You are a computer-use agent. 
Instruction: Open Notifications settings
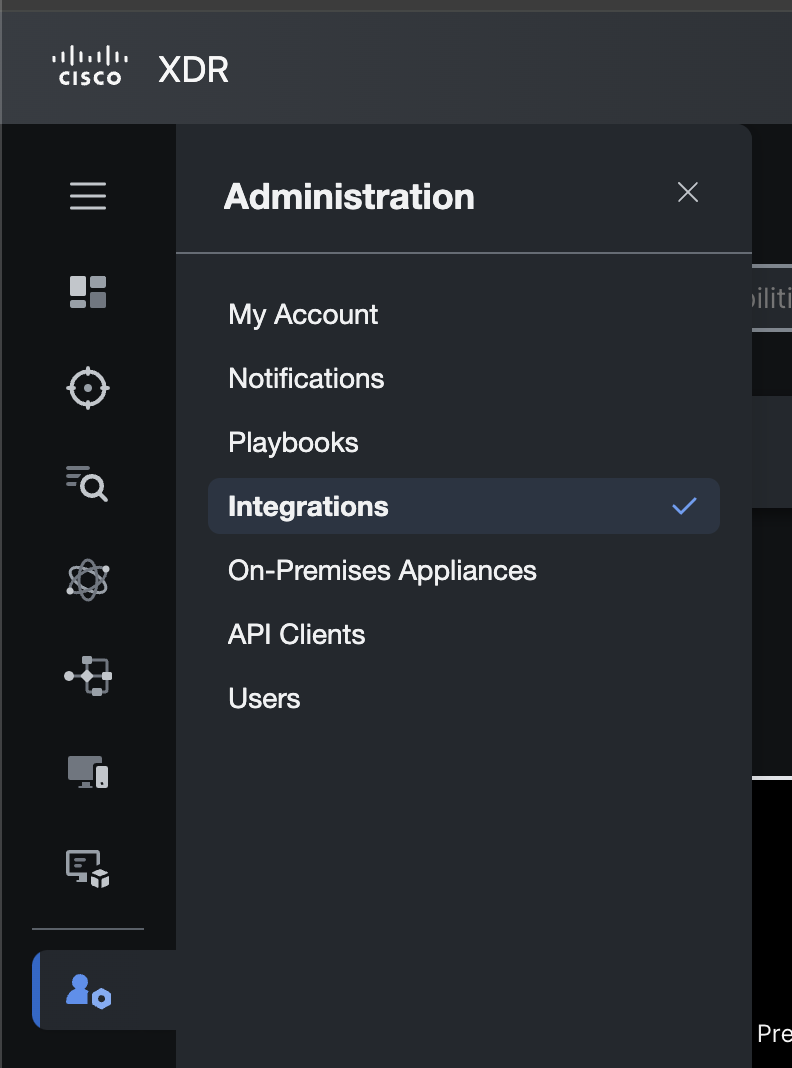(306, 378)
